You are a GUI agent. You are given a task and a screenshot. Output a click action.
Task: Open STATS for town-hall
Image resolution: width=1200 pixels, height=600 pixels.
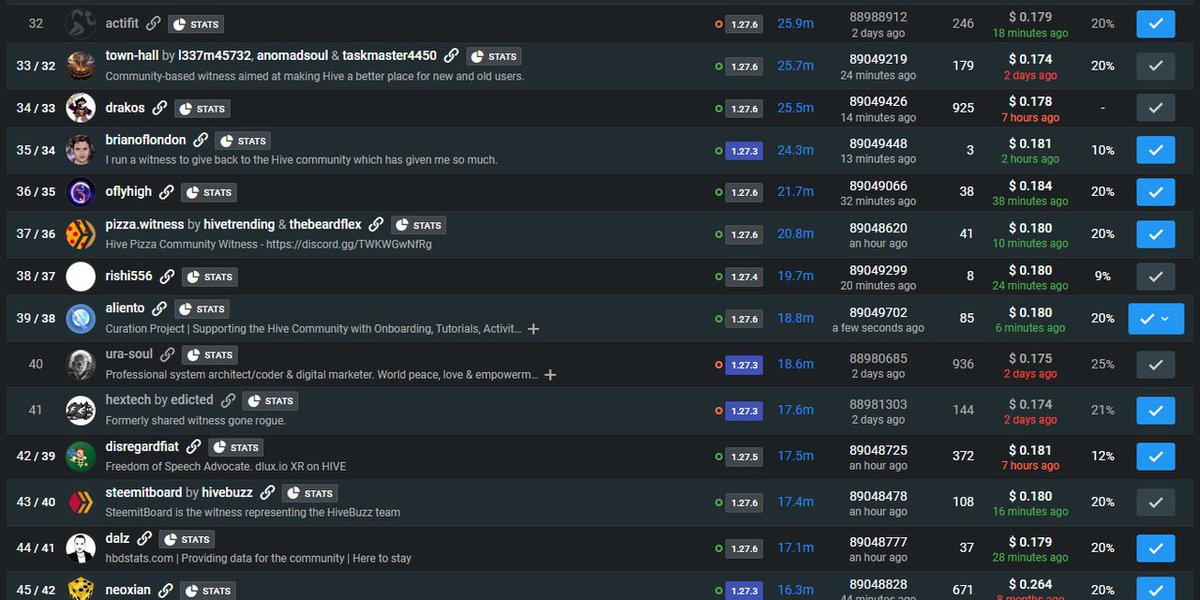pos(494,57)
